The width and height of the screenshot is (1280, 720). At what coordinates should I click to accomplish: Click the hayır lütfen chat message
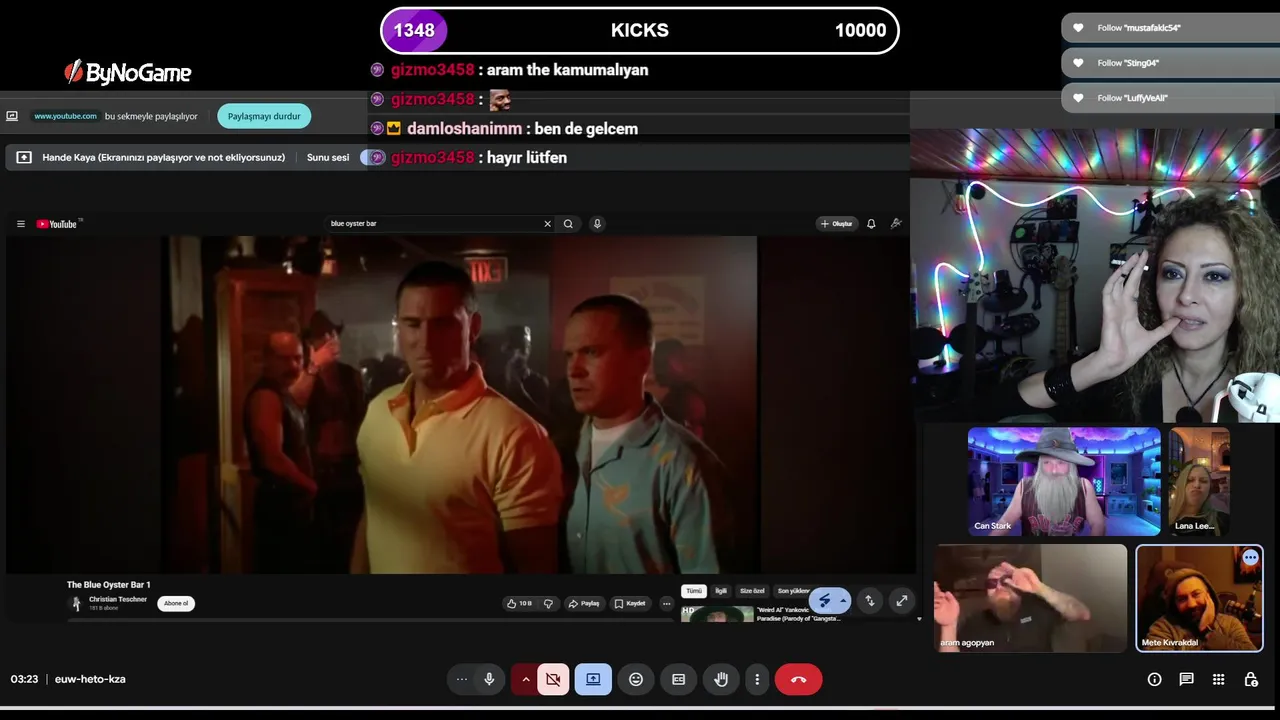[x=468, y=157]
